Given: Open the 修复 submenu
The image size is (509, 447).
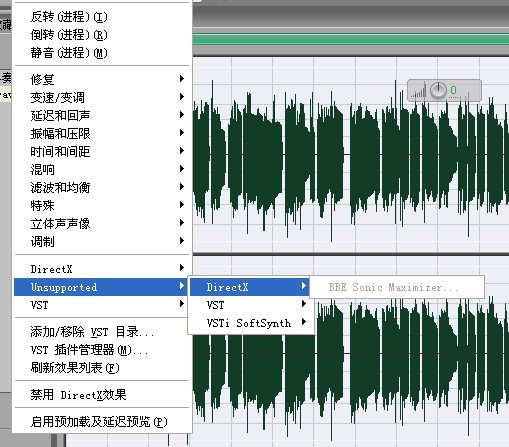Looking at the screenshot, I should point(102,79).
